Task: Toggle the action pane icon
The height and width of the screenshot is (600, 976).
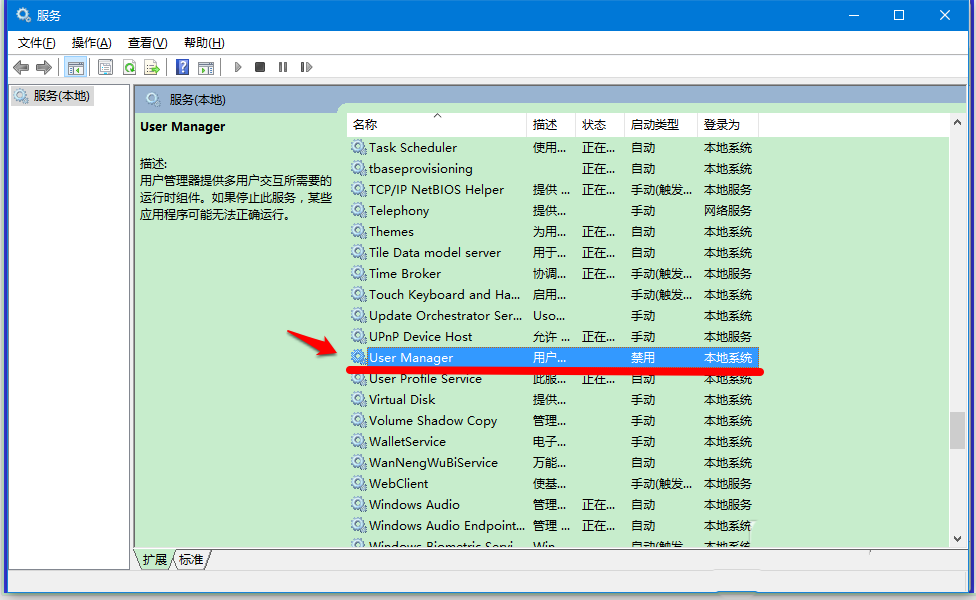Action: pyautogui.click(x=206, y=66)
